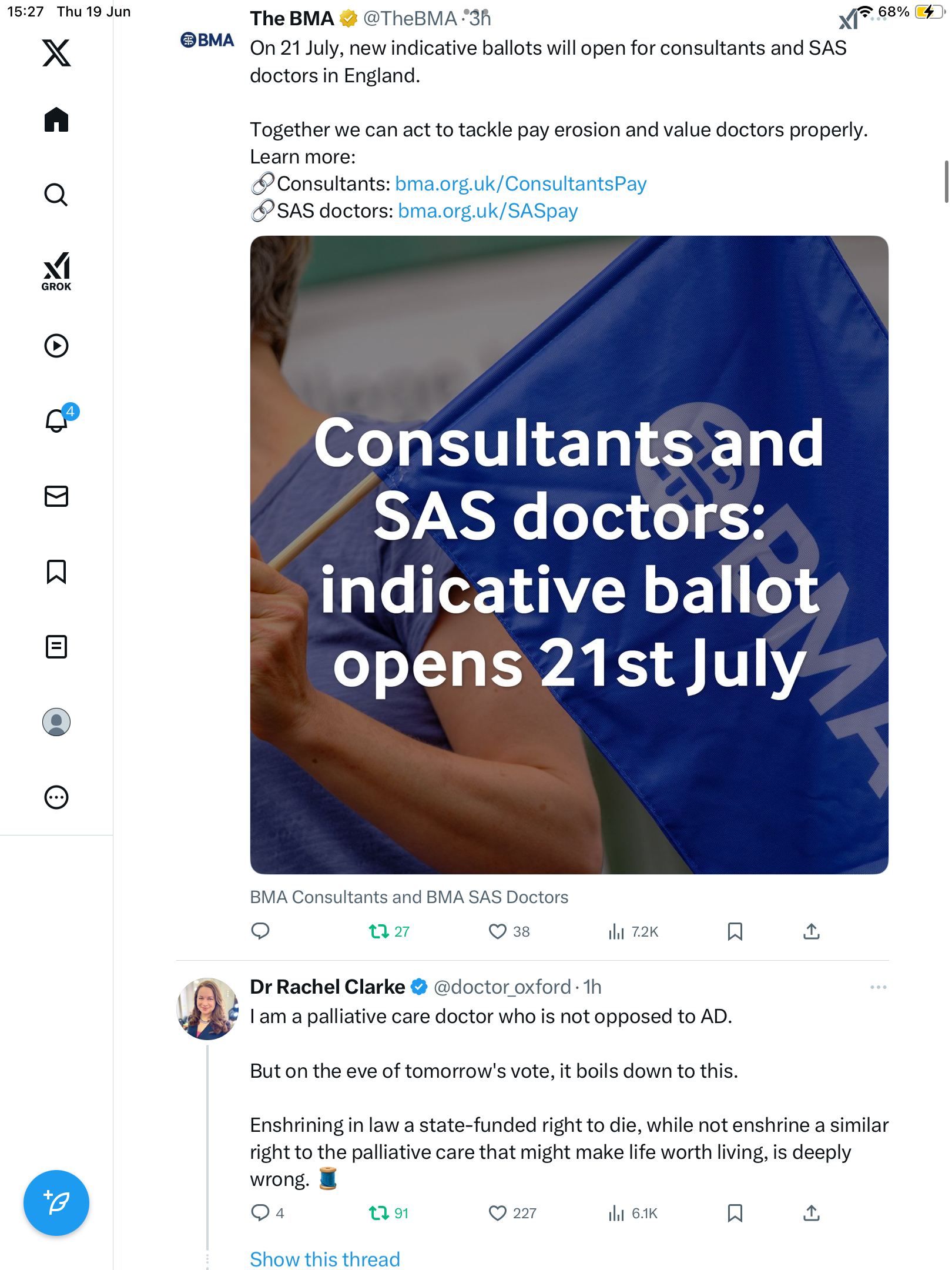Open the Lists icon in sidebar
Viewport: 952px width, 1270px height.
tap(56, 647)
